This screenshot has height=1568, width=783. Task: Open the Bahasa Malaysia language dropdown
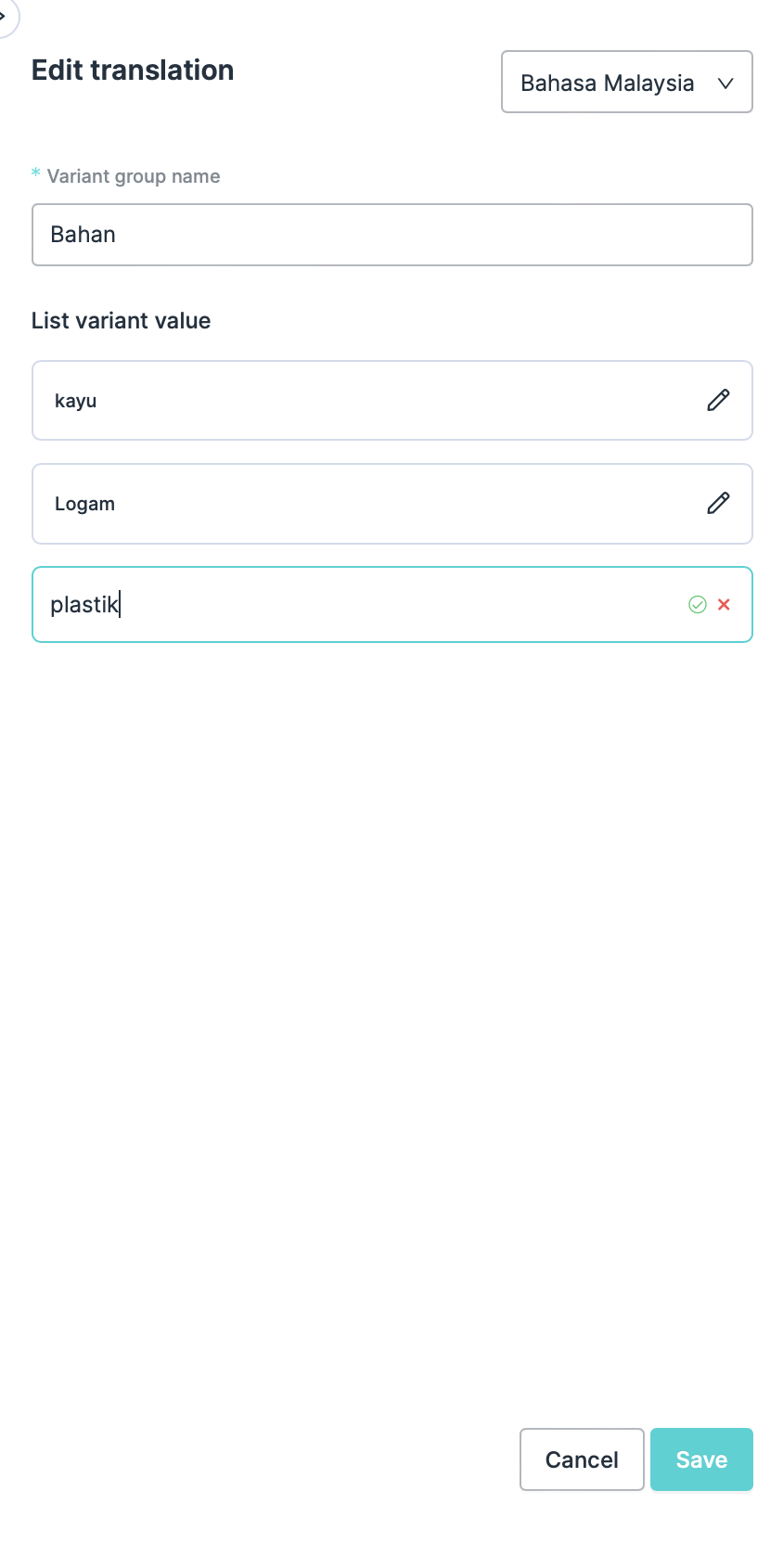coord(626,83)
